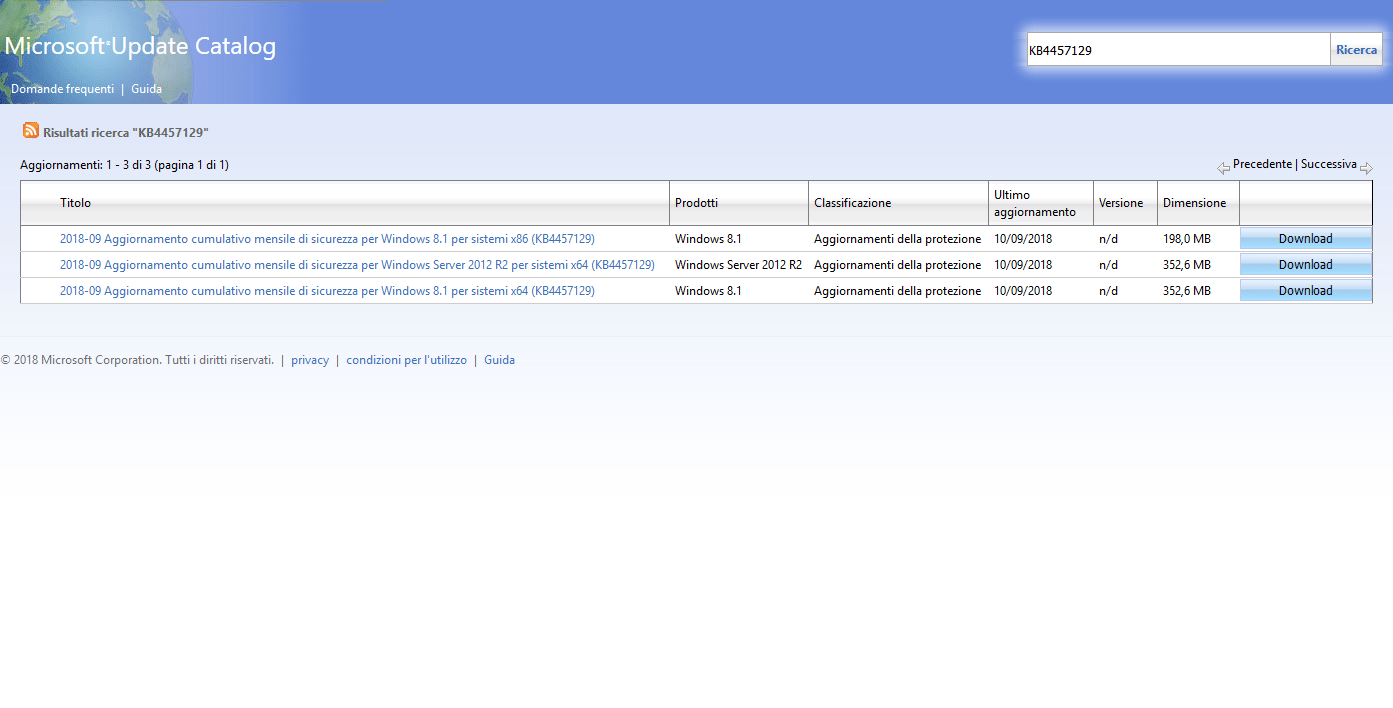
Task: Download the Windows Server 2012 R2 update
Action: tap(1305, 265)
